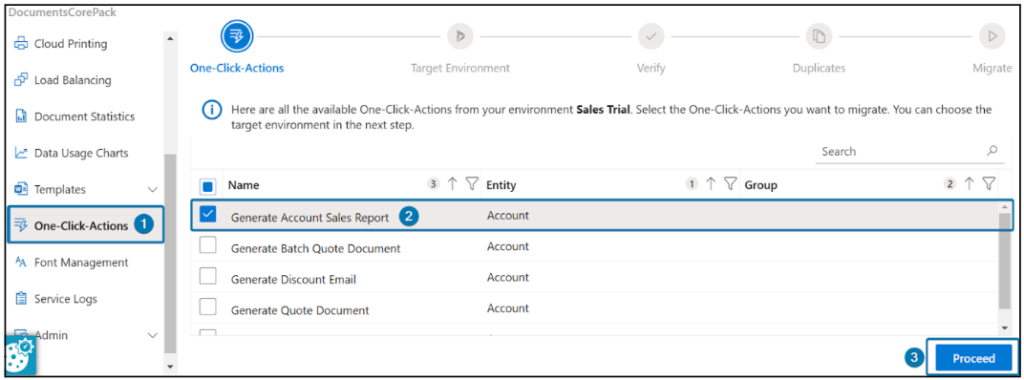Click the Target Environment step icon
The height and width of the screenshot is (380, 1024).
460,37
